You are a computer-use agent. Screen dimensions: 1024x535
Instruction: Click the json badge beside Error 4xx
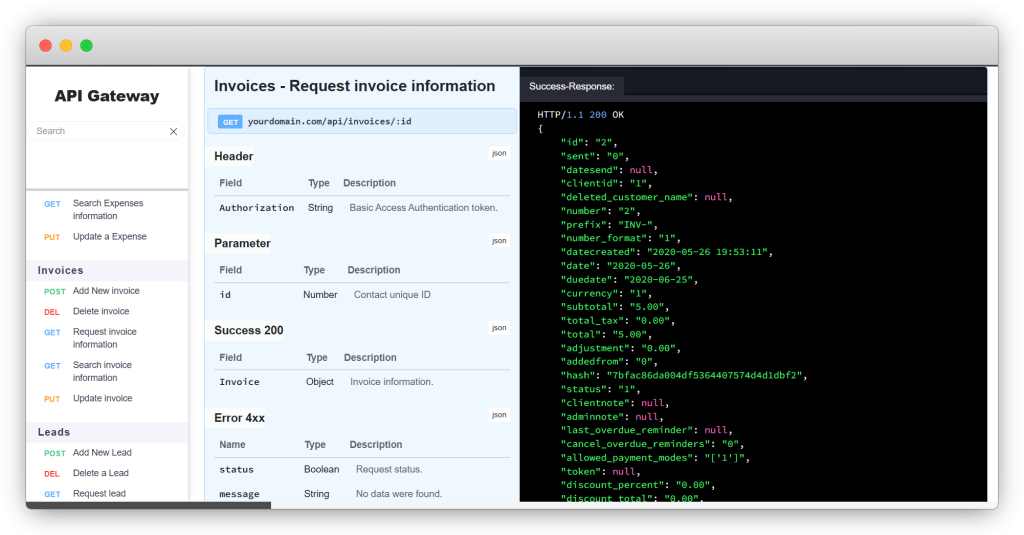point(499,415)
